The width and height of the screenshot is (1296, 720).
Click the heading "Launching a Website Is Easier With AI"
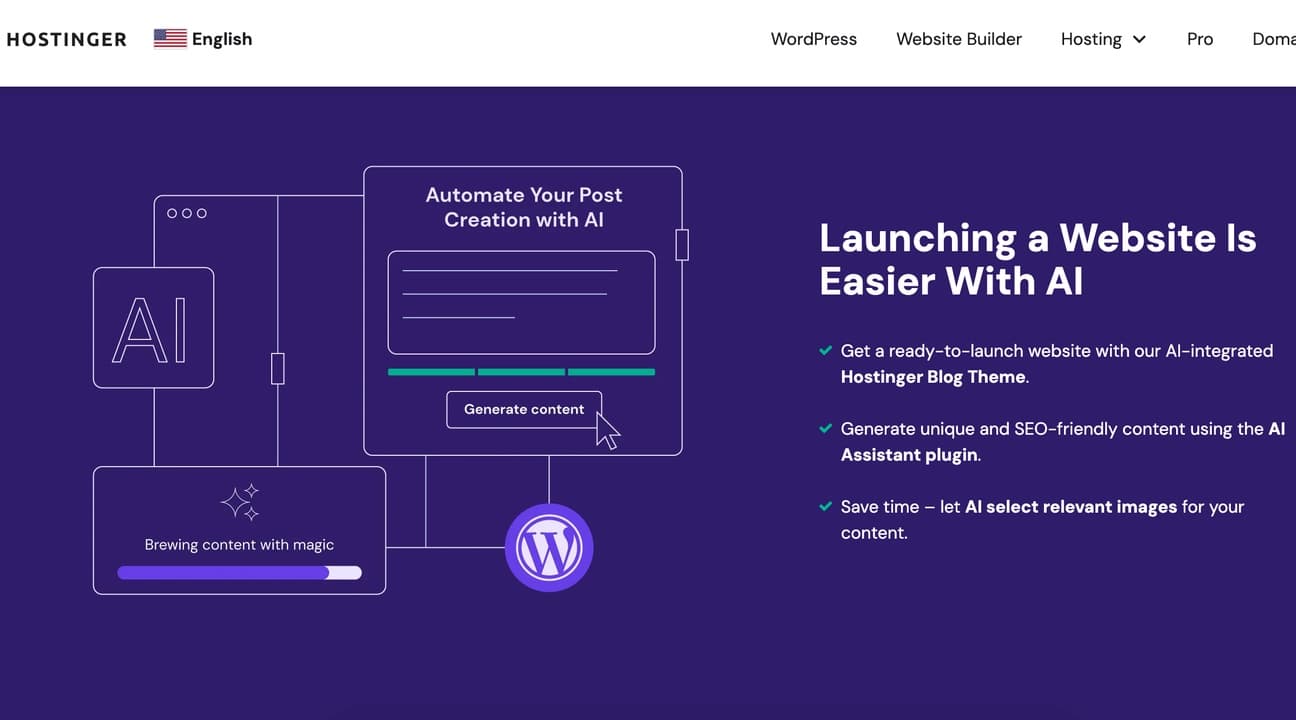(1038, 259)
